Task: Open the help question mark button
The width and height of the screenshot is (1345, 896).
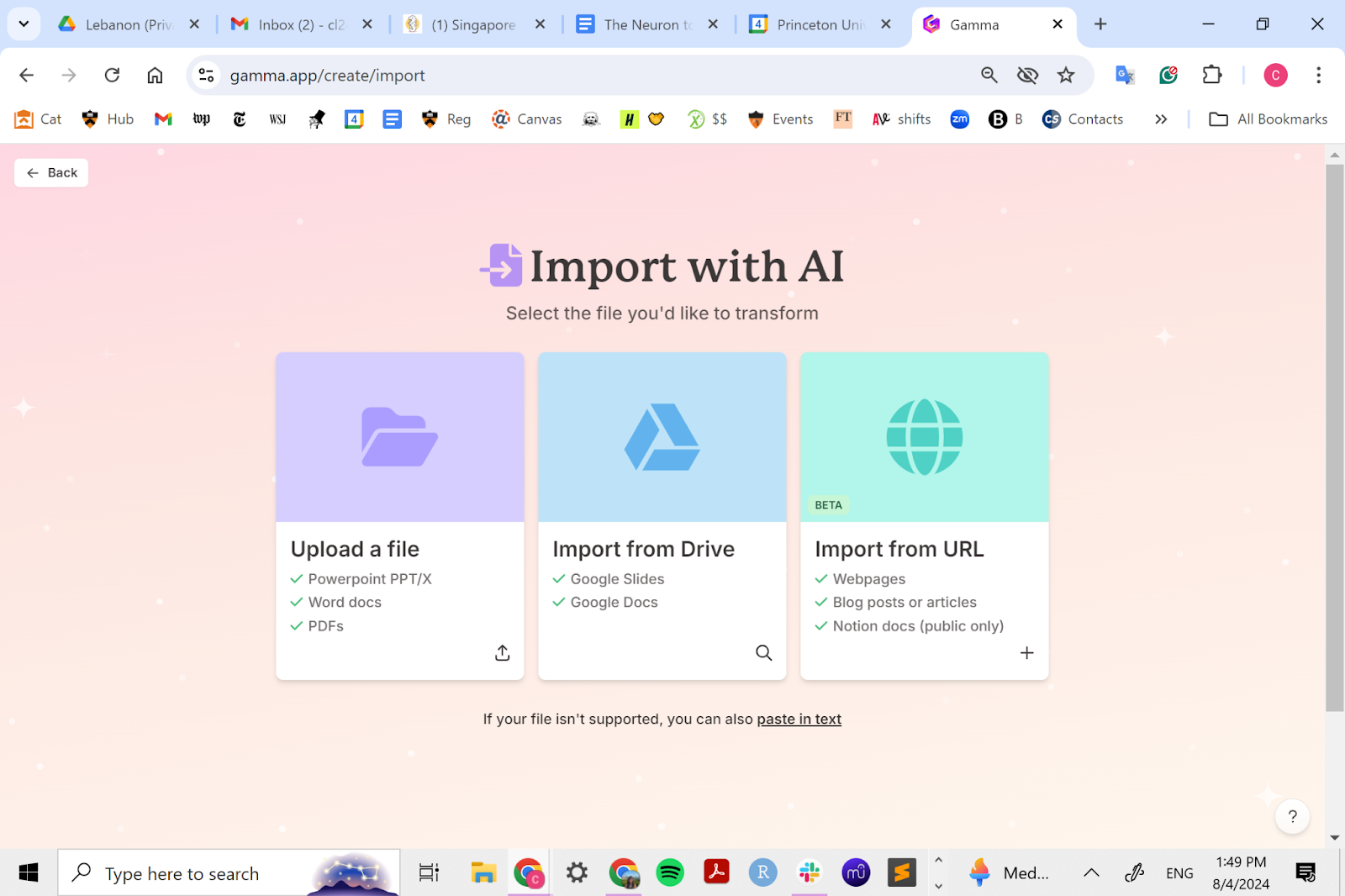Action: click(1293, 816)
